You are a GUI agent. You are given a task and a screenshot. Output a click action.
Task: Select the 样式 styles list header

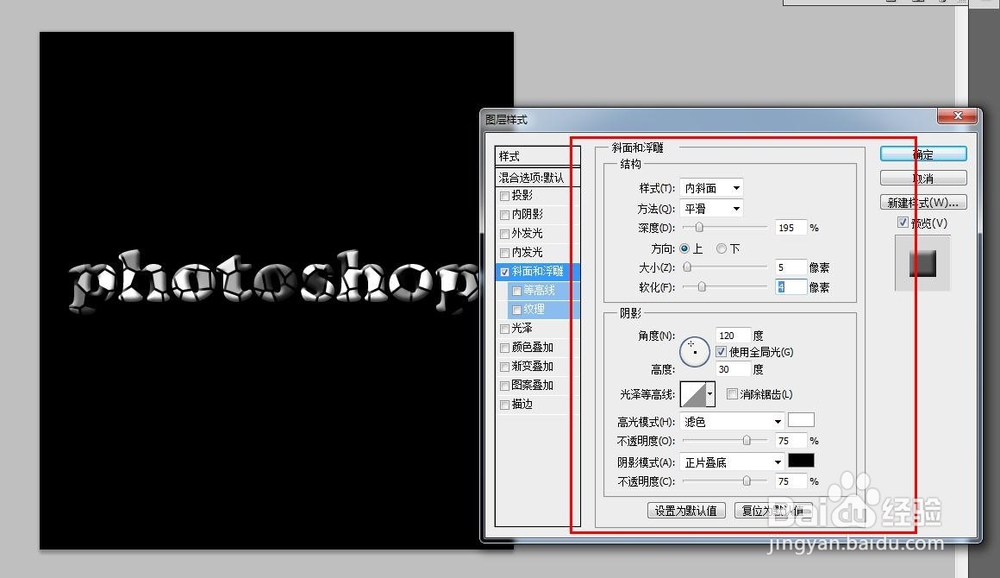coord(538,156)
